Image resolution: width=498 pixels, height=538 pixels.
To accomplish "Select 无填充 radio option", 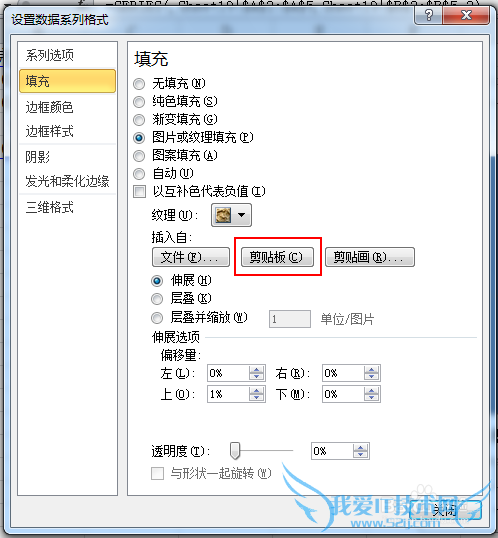I will click(139, 84).
